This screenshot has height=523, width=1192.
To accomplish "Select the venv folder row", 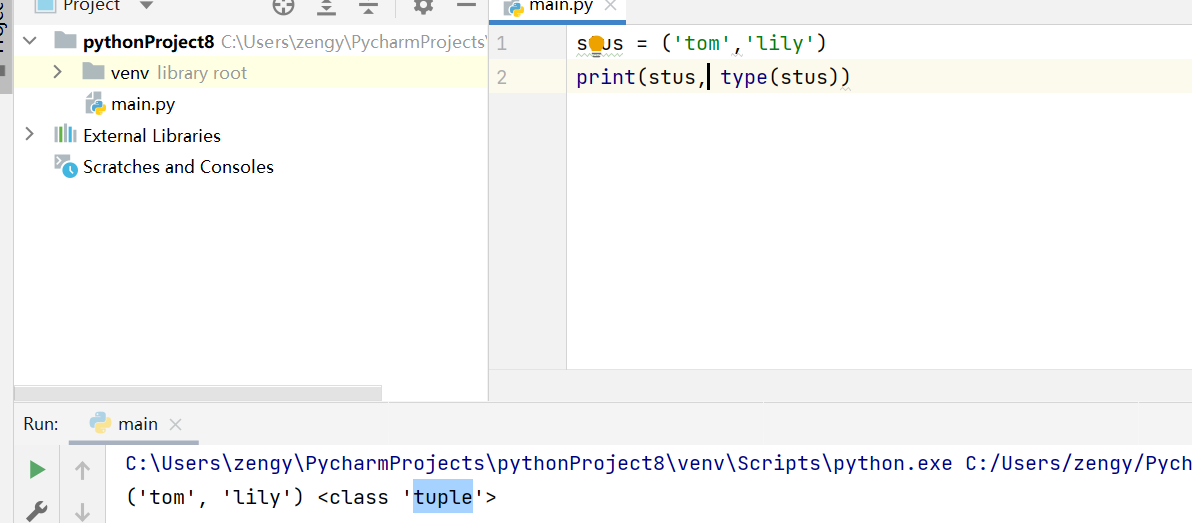I will pos(250,73).
